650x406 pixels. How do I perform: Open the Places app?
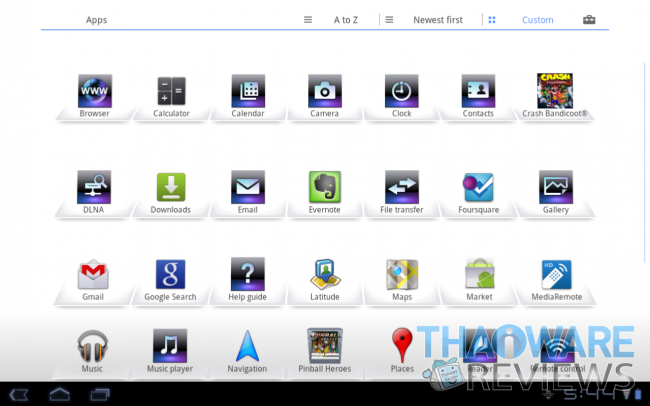tap(402, 345)
